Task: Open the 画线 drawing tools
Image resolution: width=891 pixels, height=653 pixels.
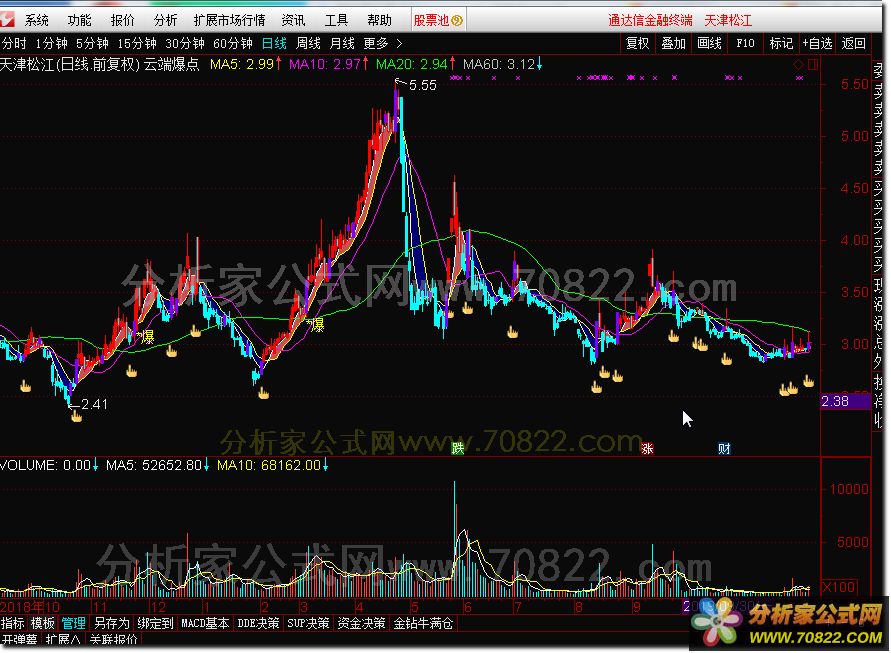Action: coord(709,44)
